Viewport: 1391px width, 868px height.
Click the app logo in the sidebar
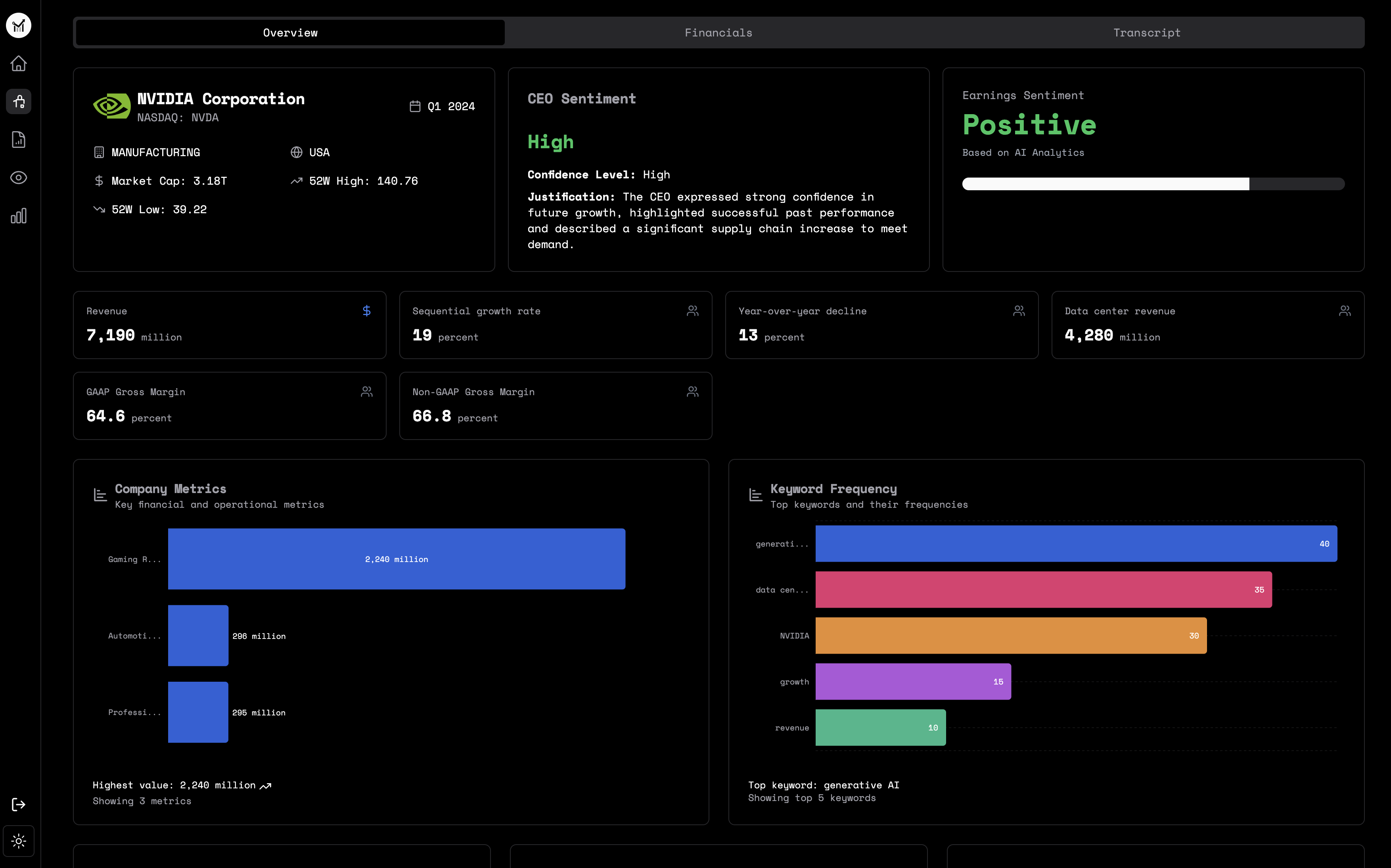[x=18, y=25]
